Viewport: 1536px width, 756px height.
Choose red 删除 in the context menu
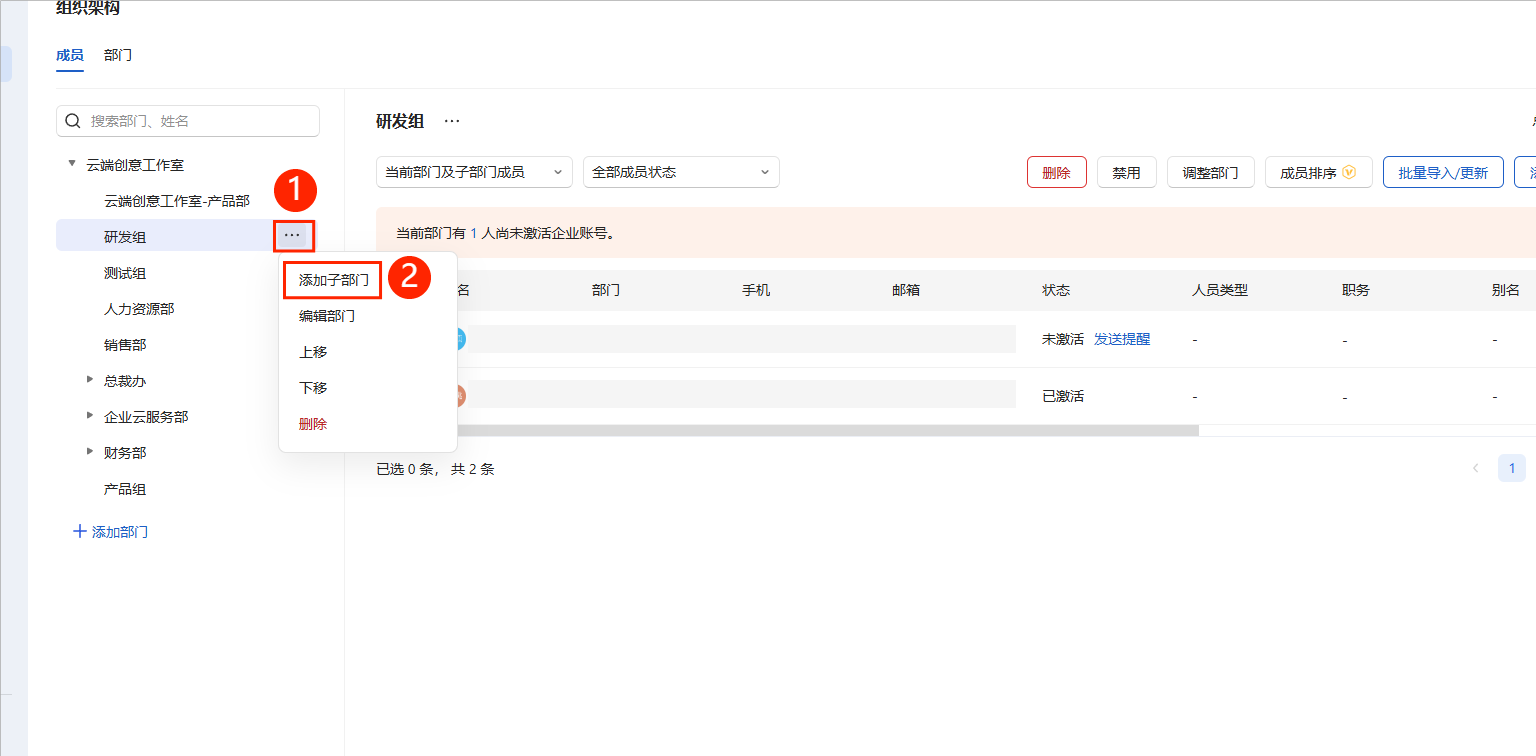(313, 424)
